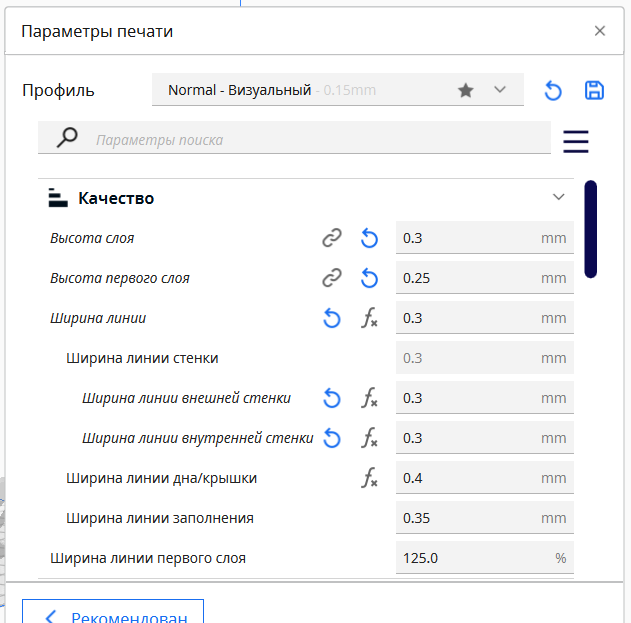
Task: Open the settings visibility hamburger menu
Action: coord(576,141)
